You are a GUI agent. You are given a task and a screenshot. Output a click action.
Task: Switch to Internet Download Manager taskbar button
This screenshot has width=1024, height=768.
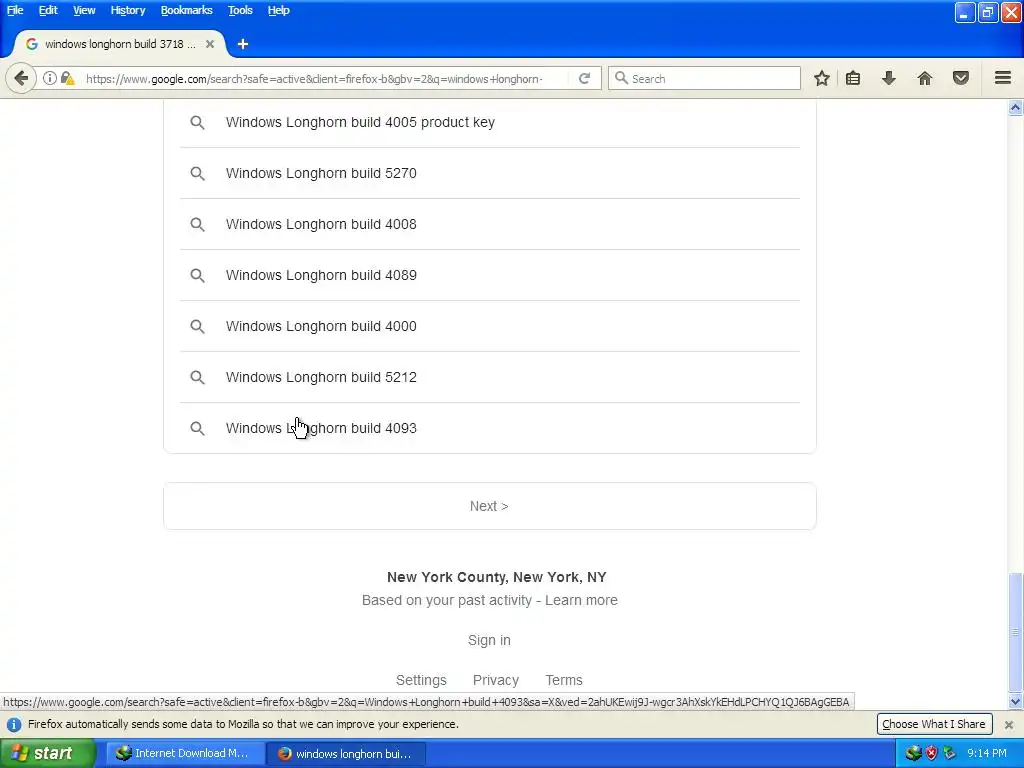pyautogui.click(x=184, y=754)
